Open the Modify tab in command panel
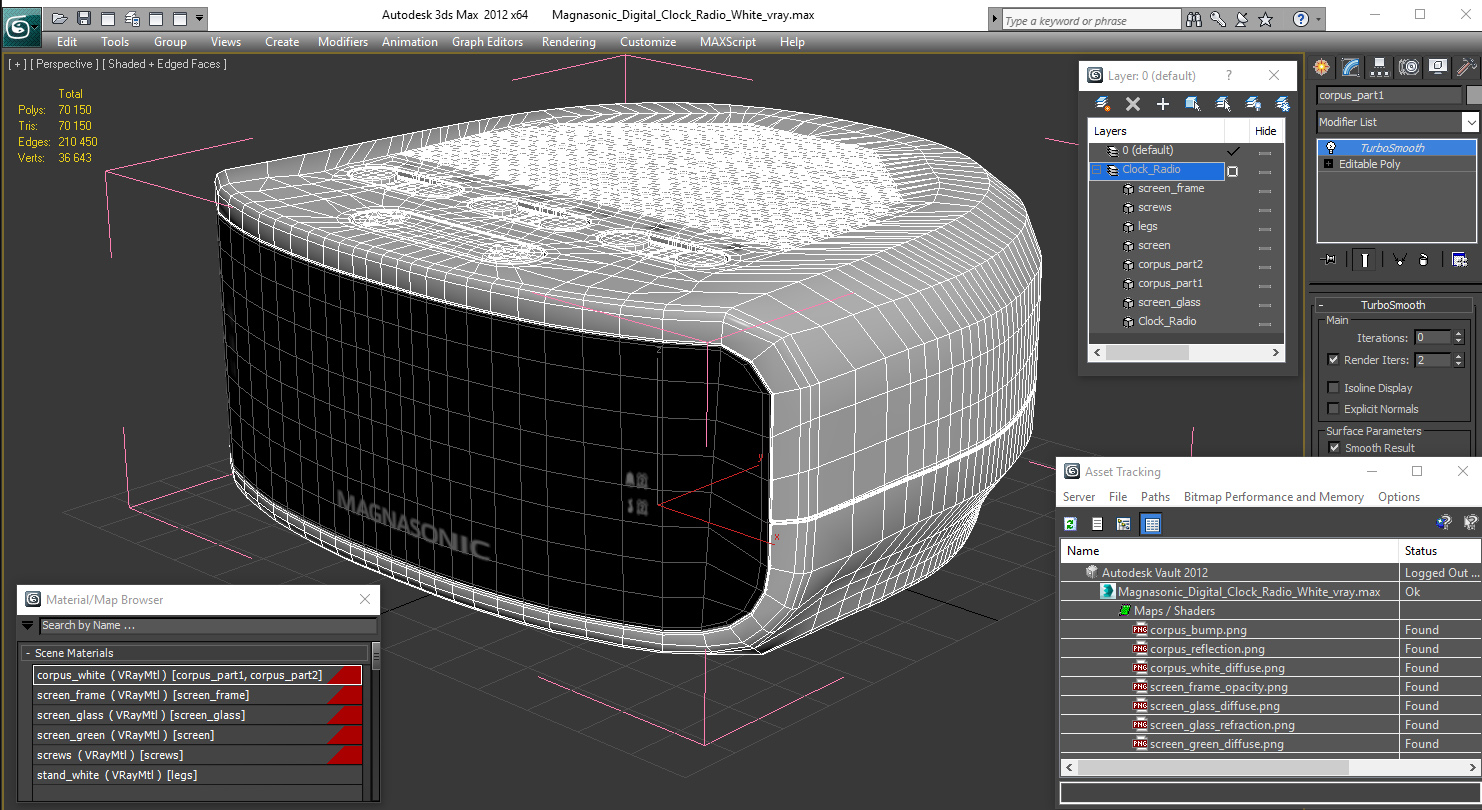Image resolution: width=1482 pixels, height=810 pixels. 1351,67
